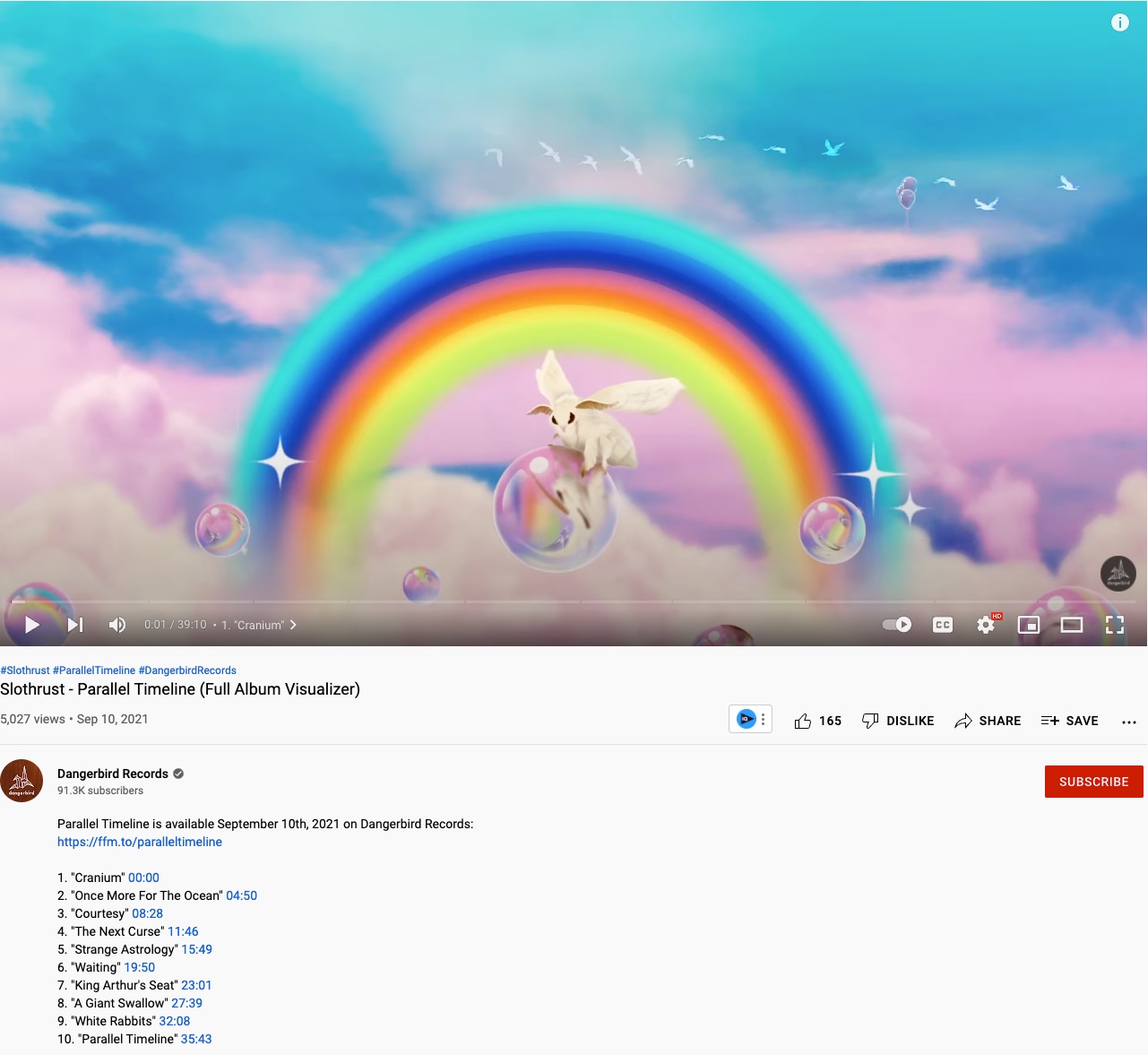Open the extension's three-dot options

coord(764,719)
